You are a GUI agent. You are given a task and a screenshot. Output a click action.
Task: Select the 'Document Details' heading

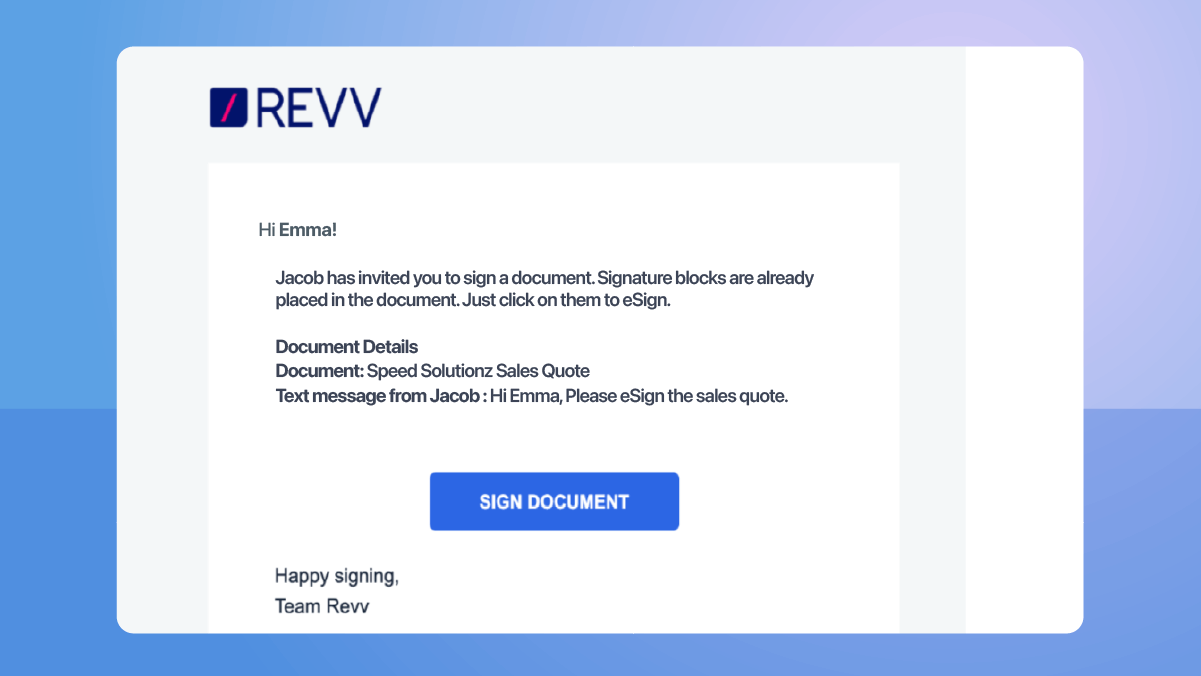[347, 347]
